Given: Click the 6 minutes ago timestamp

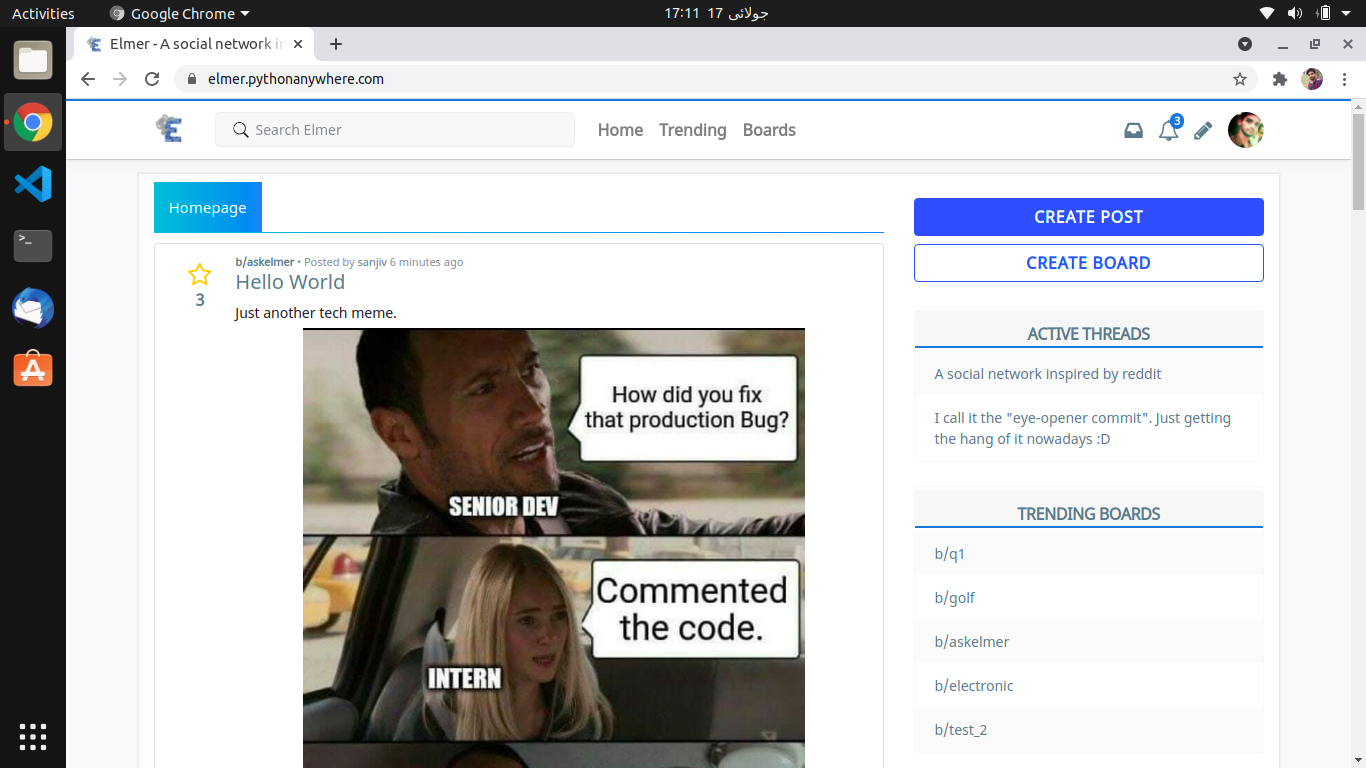Looking at the screenshot, I should [427, 262].
